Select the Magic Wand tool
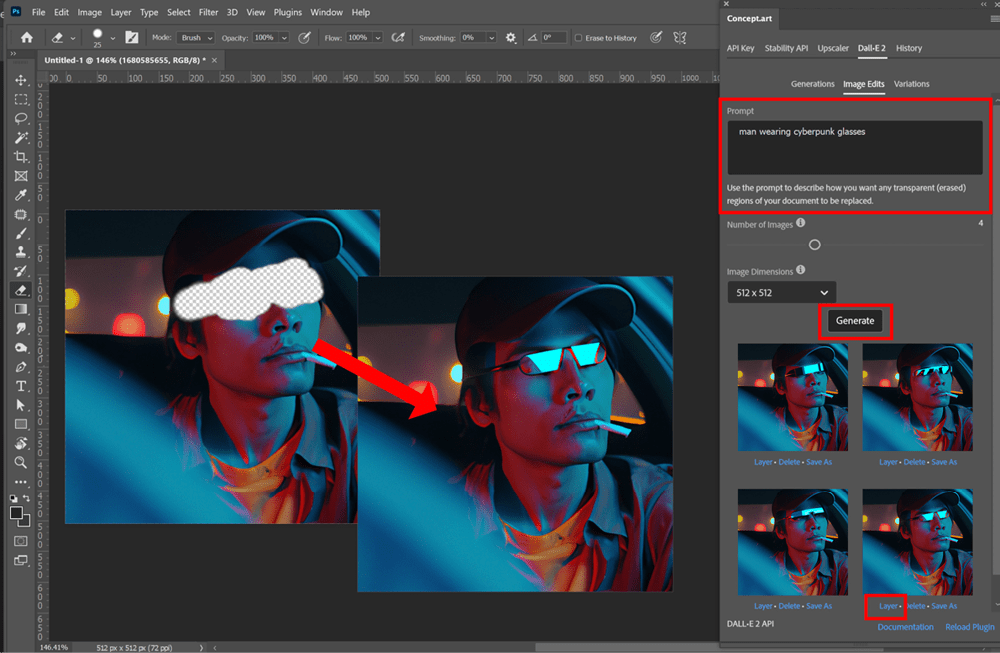The image size is (1000, 653). [21, 138]
